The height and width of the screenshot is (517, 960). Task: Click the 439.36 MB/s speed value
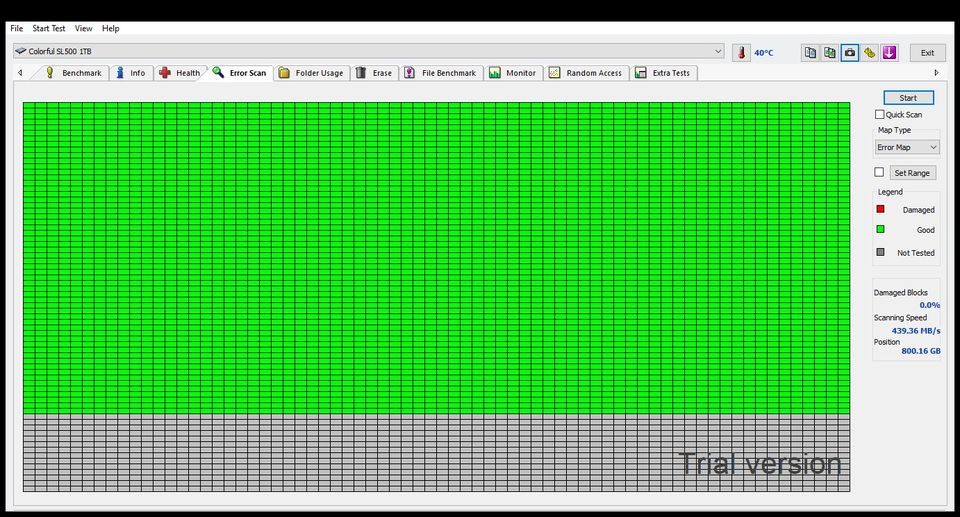916,331
